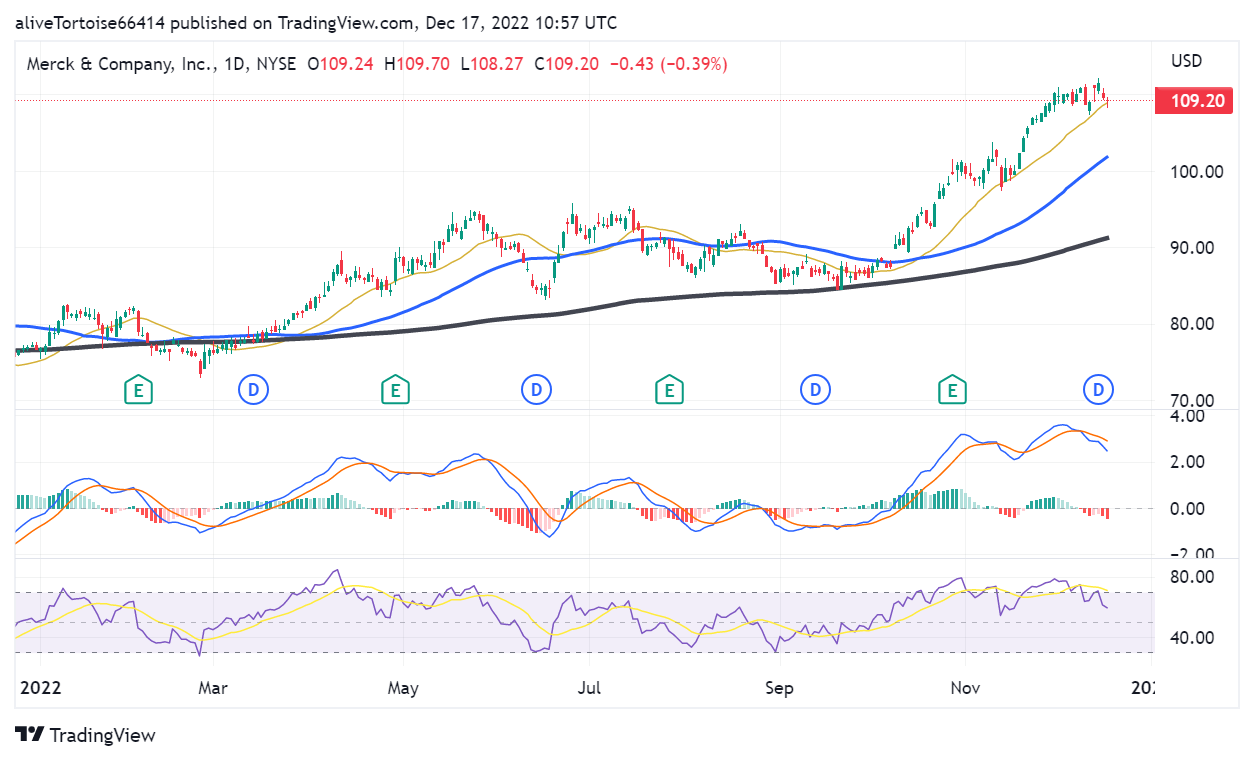Click the May label on time axis
1254x761 pixels.
(x=403, y=688)
